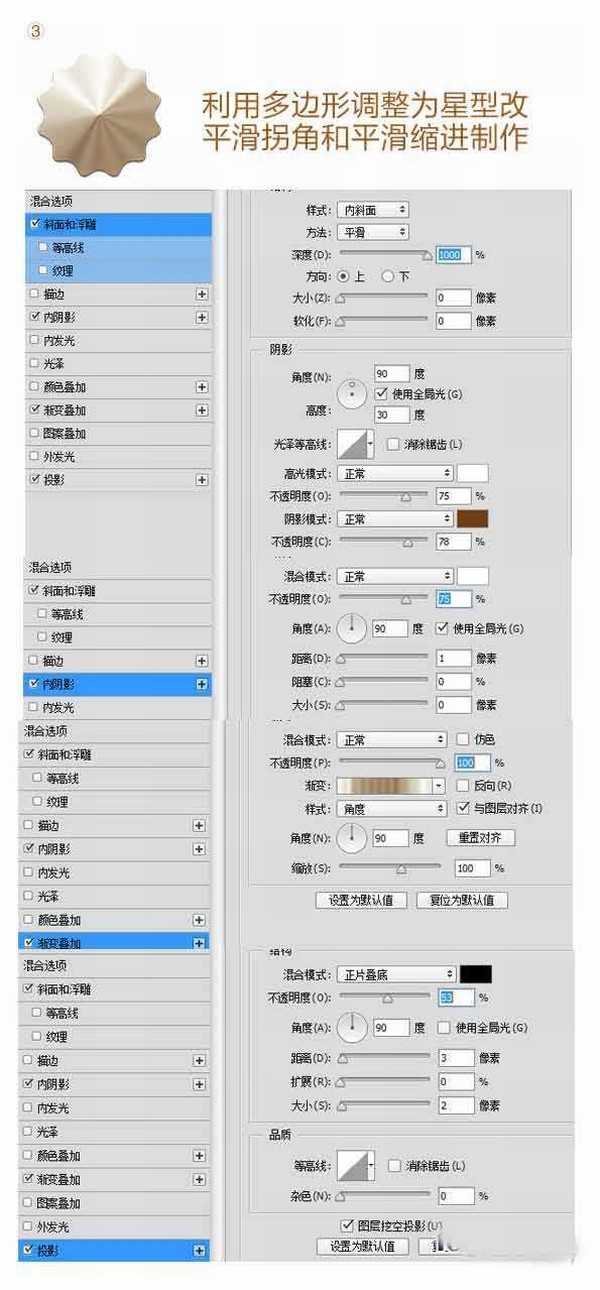This screenshot has width=600, height=1290.
Task: Select the 下 direction radio button
Action: pos(388,277)
